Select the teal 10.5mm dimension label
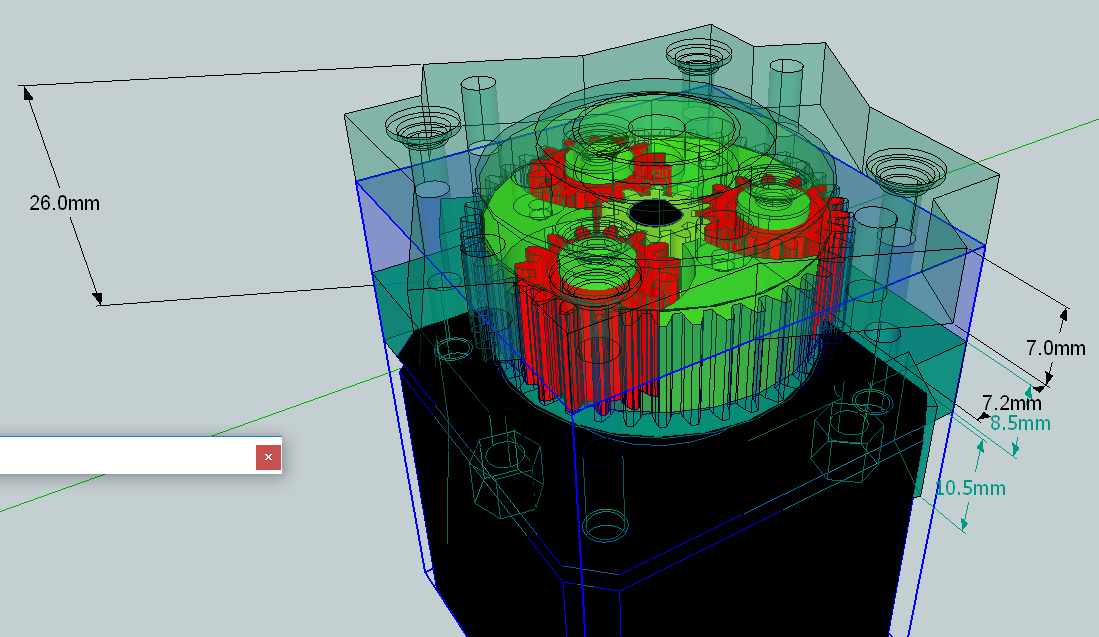1099x637 pixels. (x=970, y=488)
